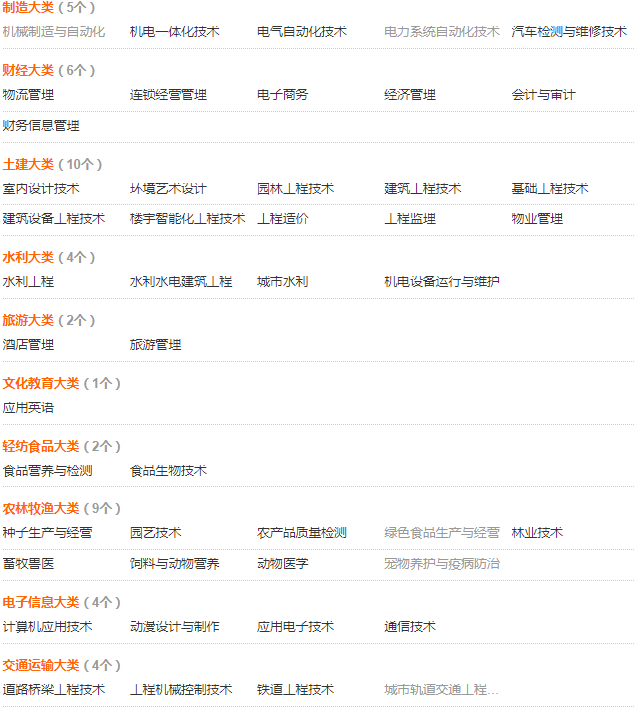The width and height of the screenshot is (635, 710).
Task: Click the 应用英语 major link
Action: click(x=28, y=408)
